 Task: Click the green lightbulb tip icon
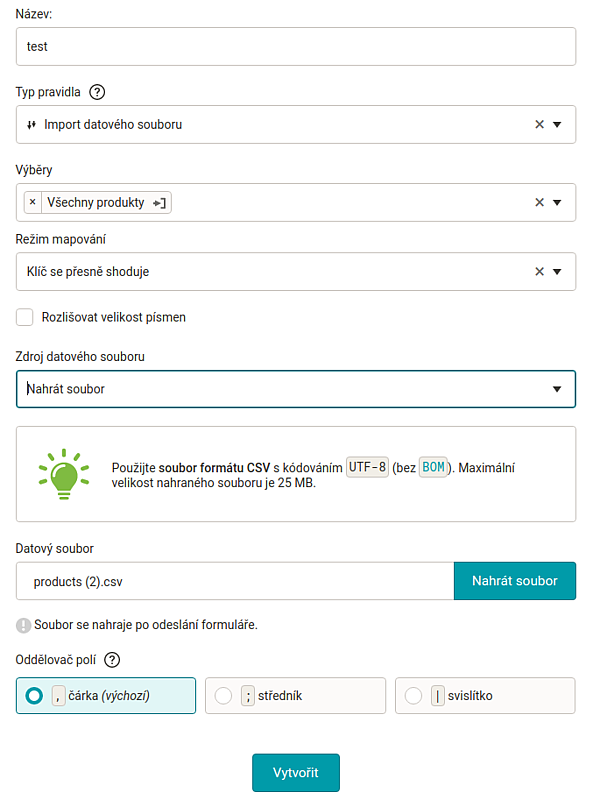coord(64,474)
